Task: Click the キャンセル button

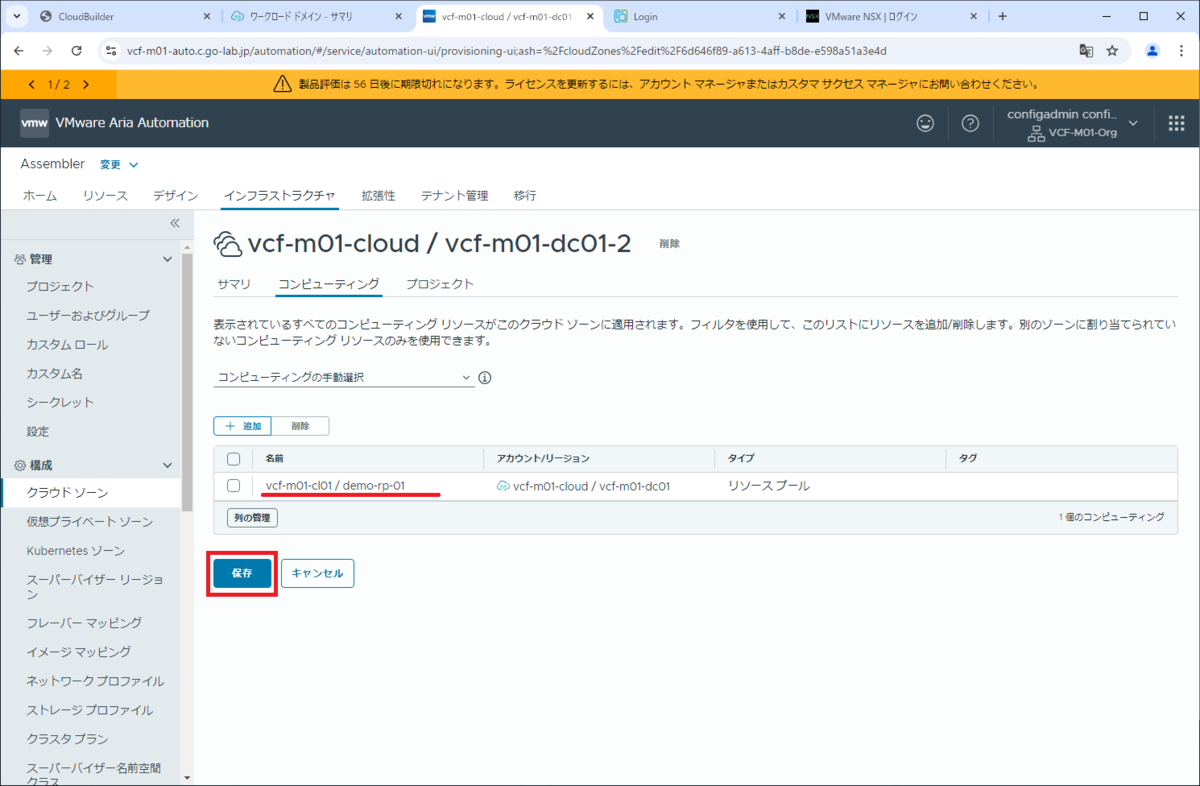Action: point(317,574)
